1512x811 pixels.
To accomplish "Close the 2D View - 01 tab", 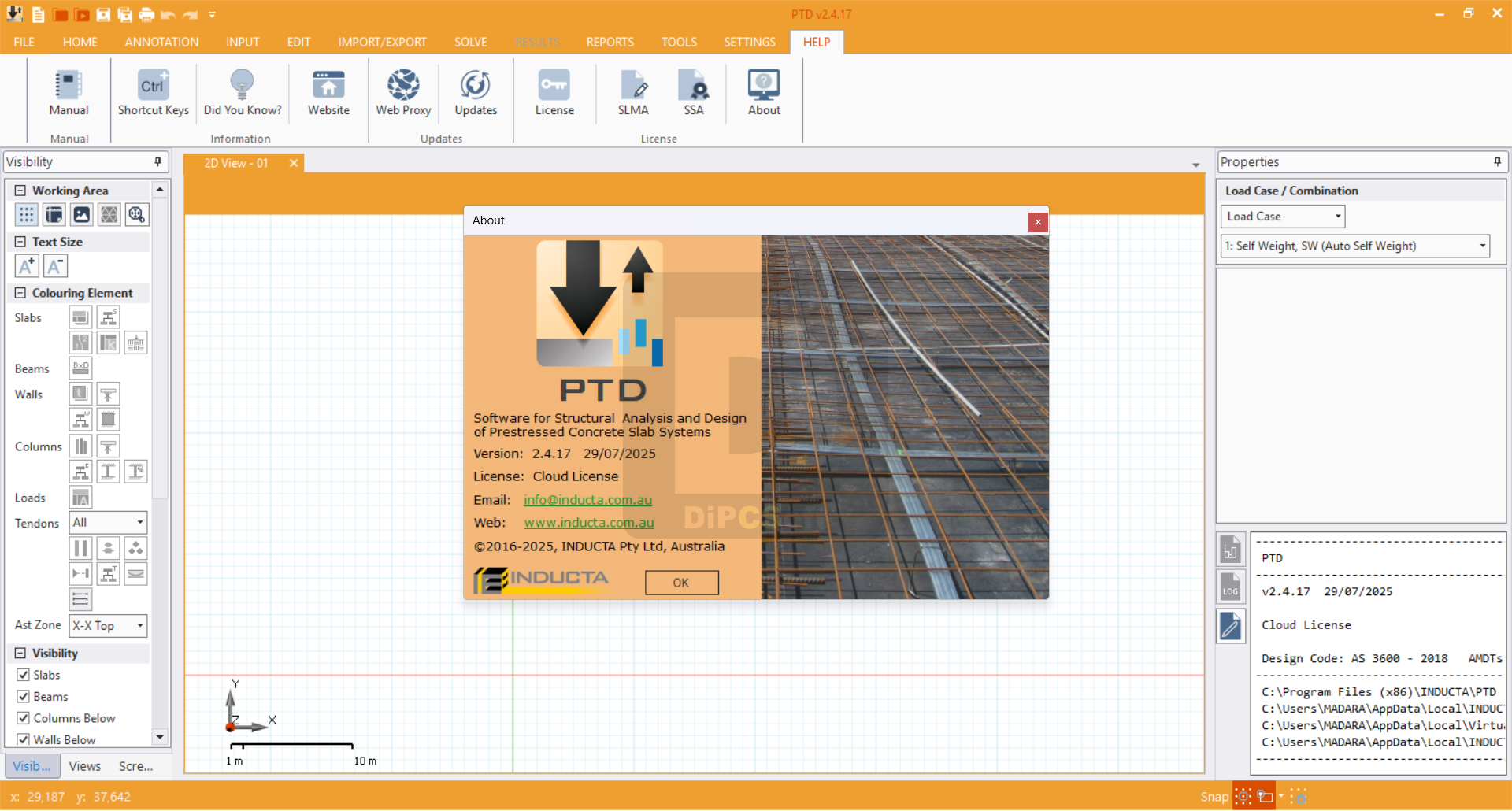I will 294,163.
